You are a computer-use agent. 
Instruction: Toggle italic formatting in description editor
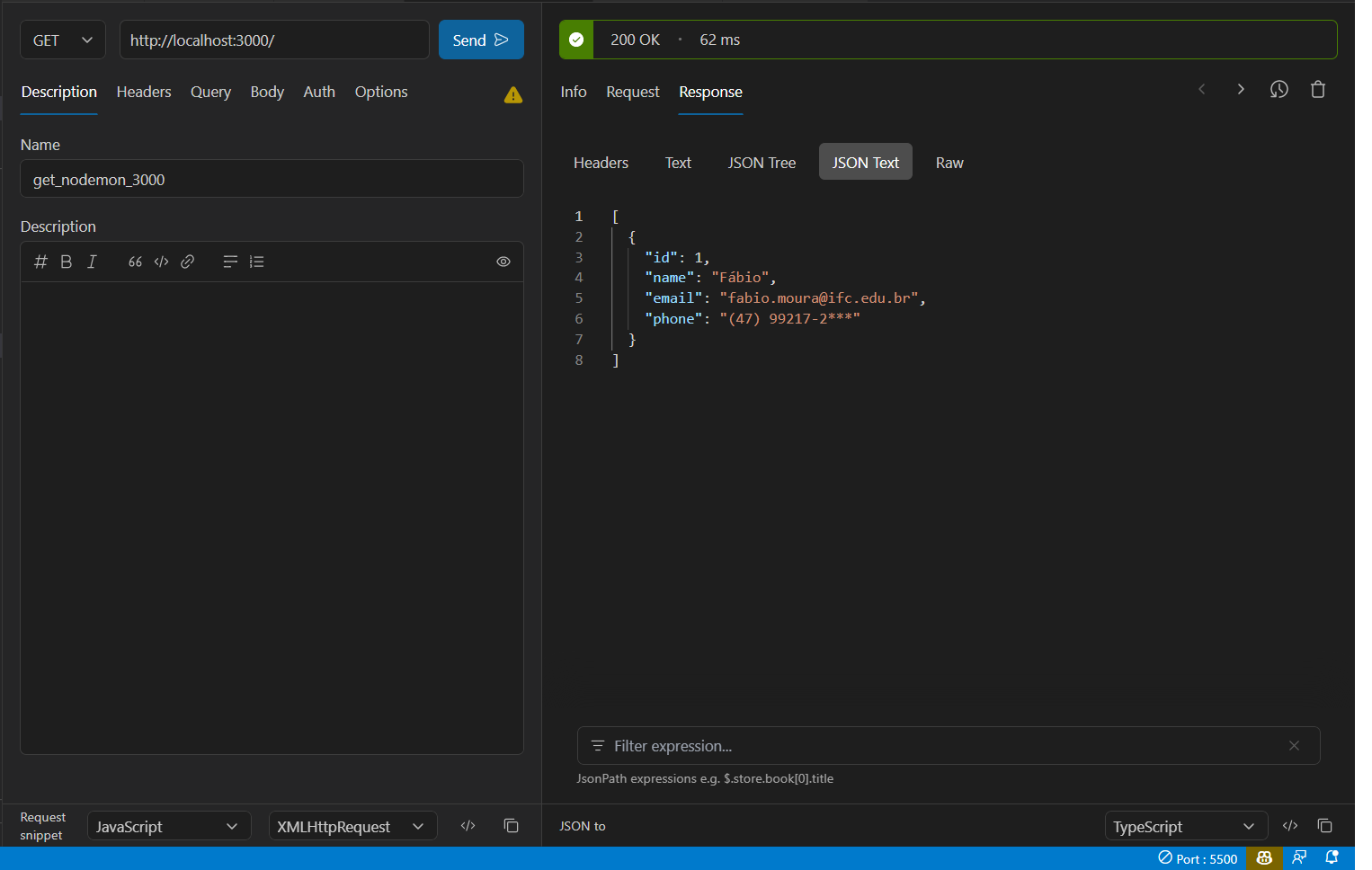pyautogui.click(x=92, y=262)
